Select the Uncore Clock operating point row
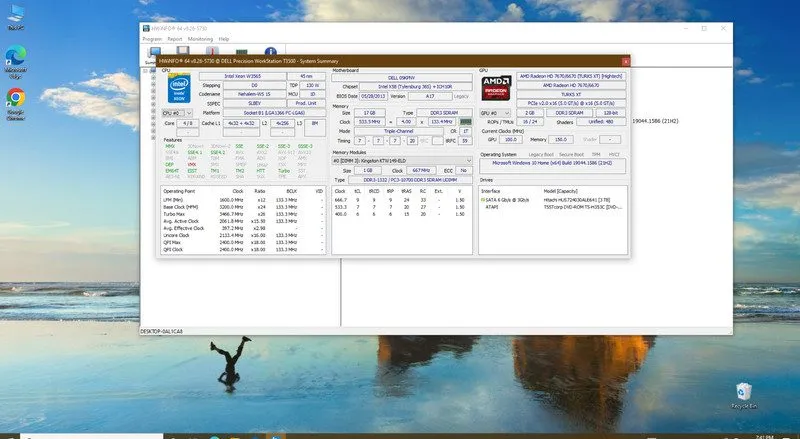This screenshot has height=439, width=800. pos(243,235)
